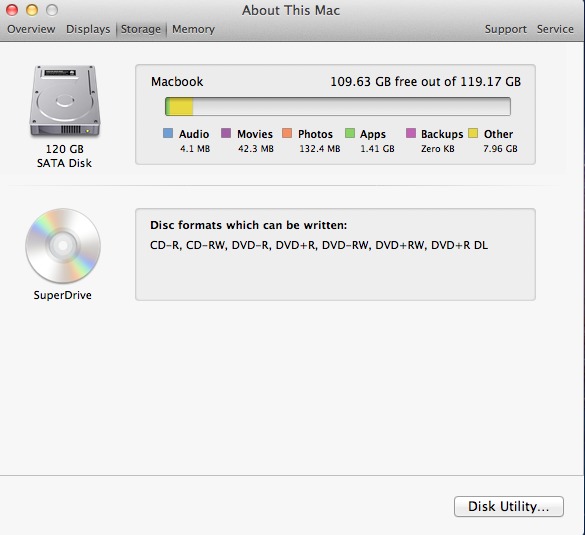Open the Service link

555,29
